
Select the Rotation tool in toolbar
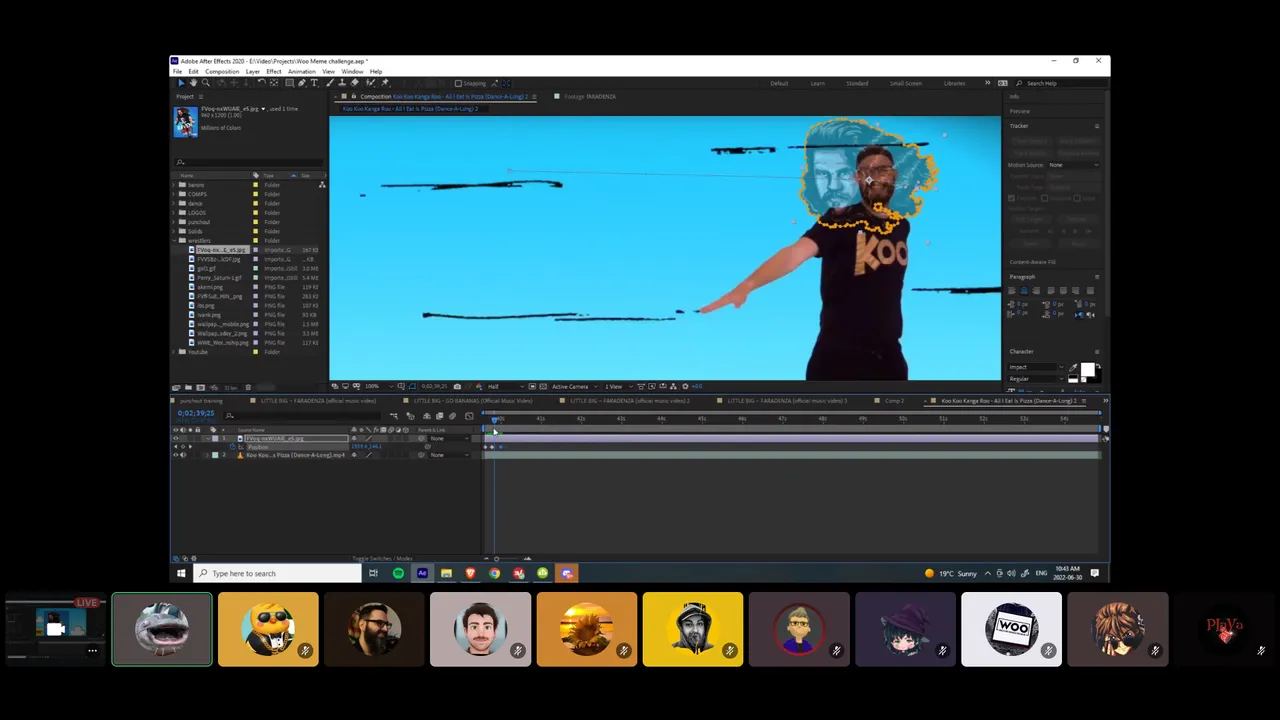[x=262, y=83]
